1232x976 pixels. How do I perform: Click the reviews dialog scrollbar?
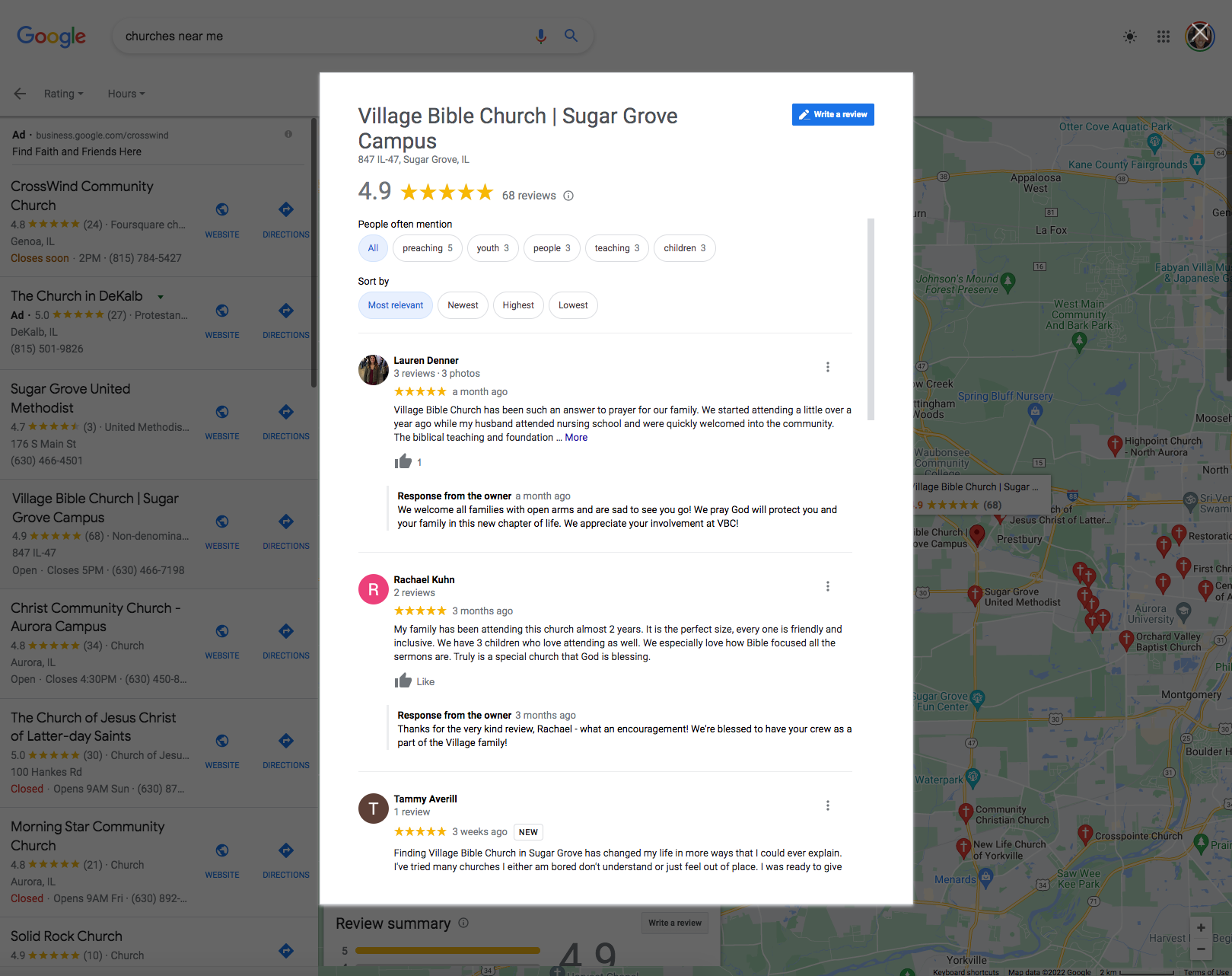(x=871, y=320)
